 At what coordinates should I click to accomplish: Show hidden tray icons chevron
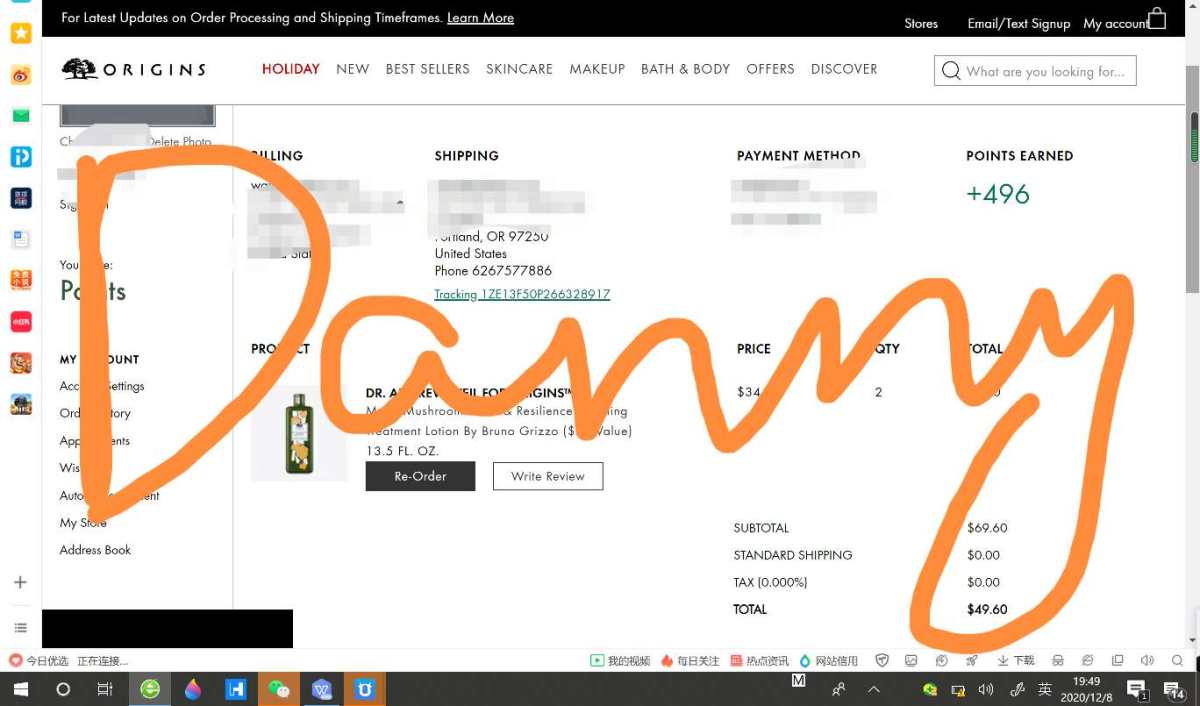click(874, 689)
